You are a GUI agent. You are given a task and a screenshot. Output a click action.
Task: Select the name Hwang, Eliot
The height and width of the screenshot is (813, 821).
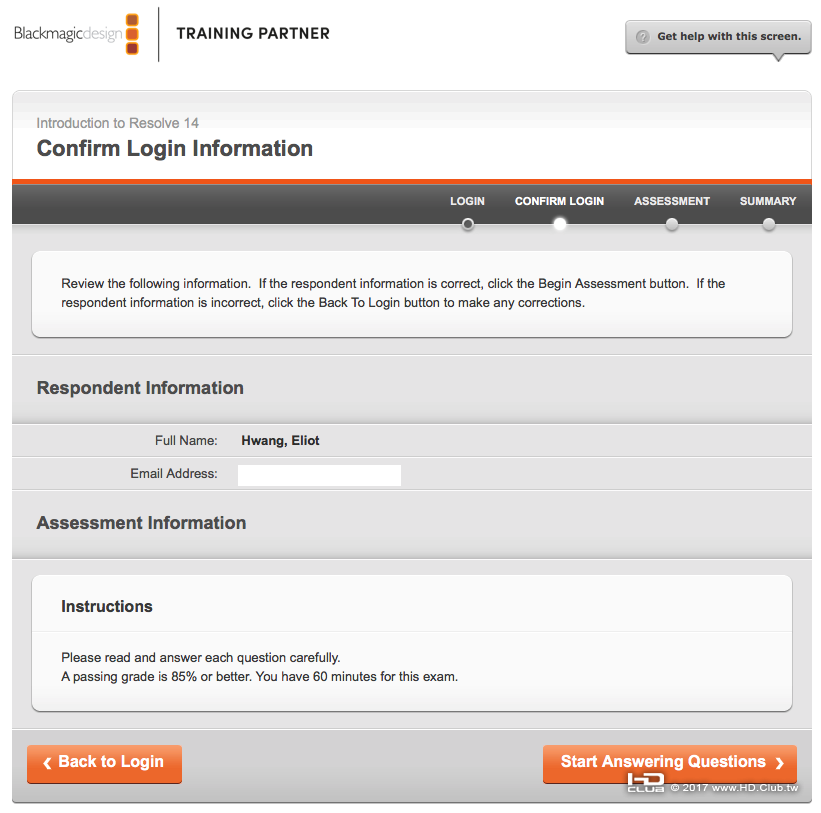pyautogui.click(x=281, y=440)
